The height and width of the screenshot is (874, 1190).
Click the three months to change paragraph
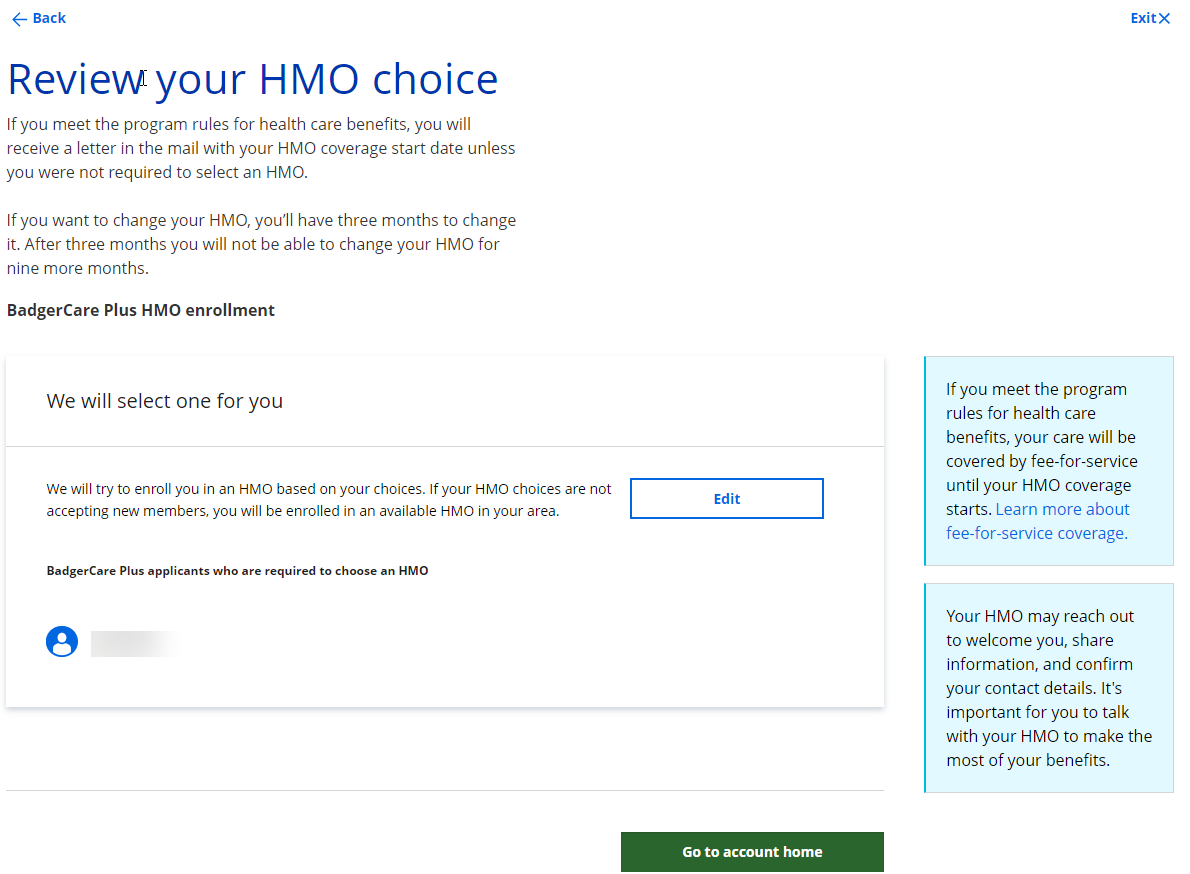(x=261, y=244)
